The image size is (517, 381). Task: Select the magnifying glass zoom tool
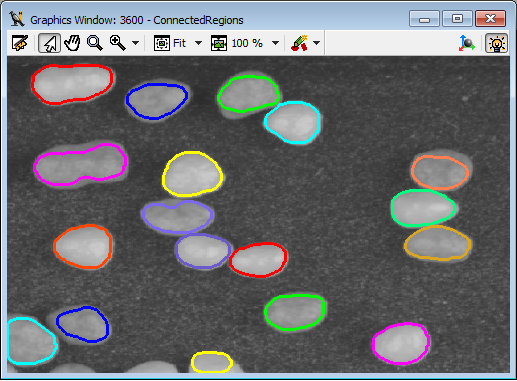click(95, 43)
